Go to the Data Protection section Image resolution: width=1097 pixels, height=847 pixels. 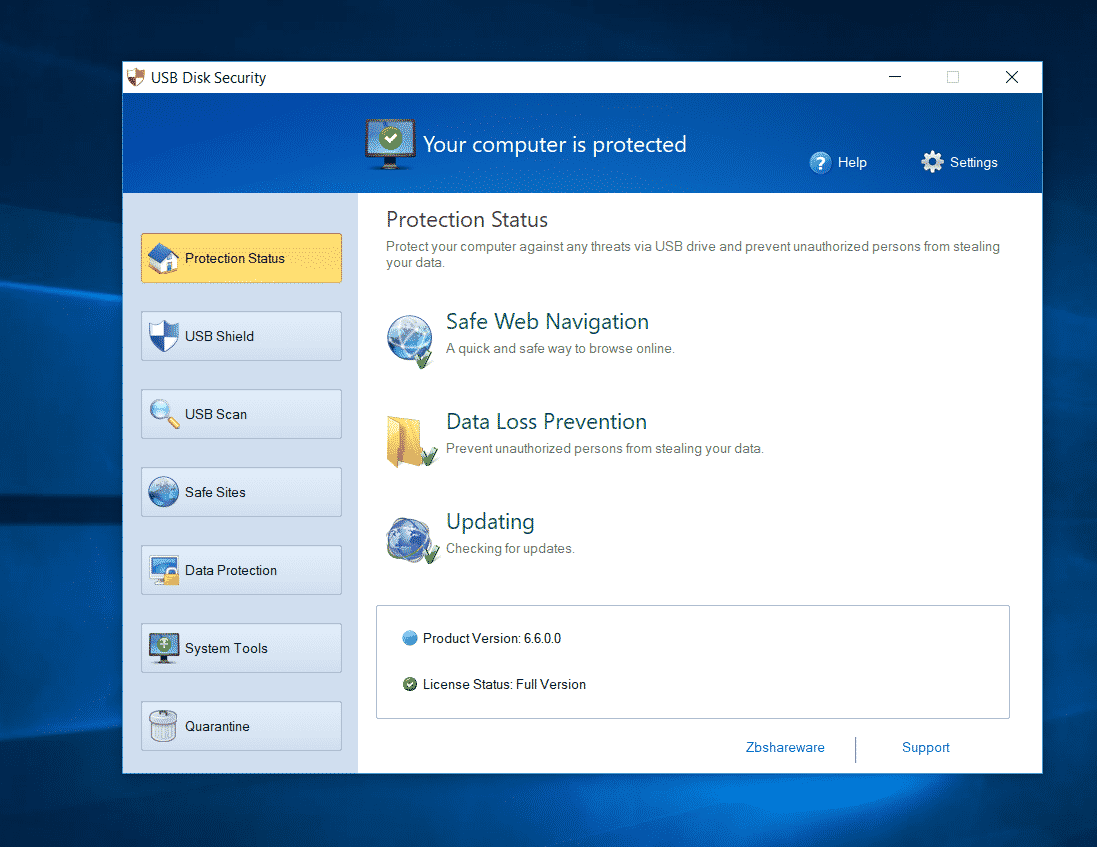coord(241,570)
